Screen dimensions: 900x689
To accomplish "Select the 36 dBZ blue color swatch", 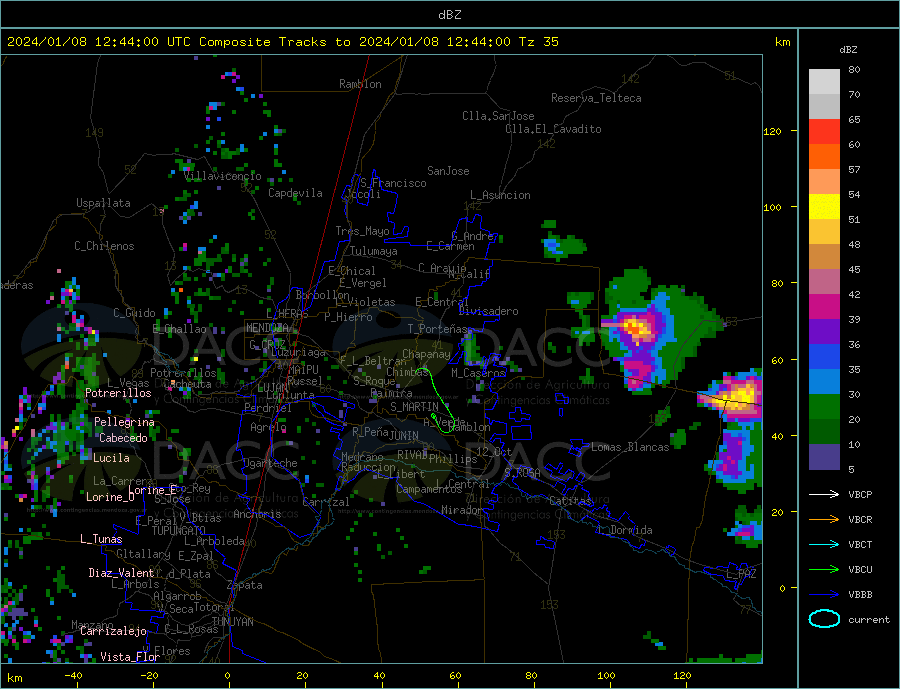I will [824, 357].
